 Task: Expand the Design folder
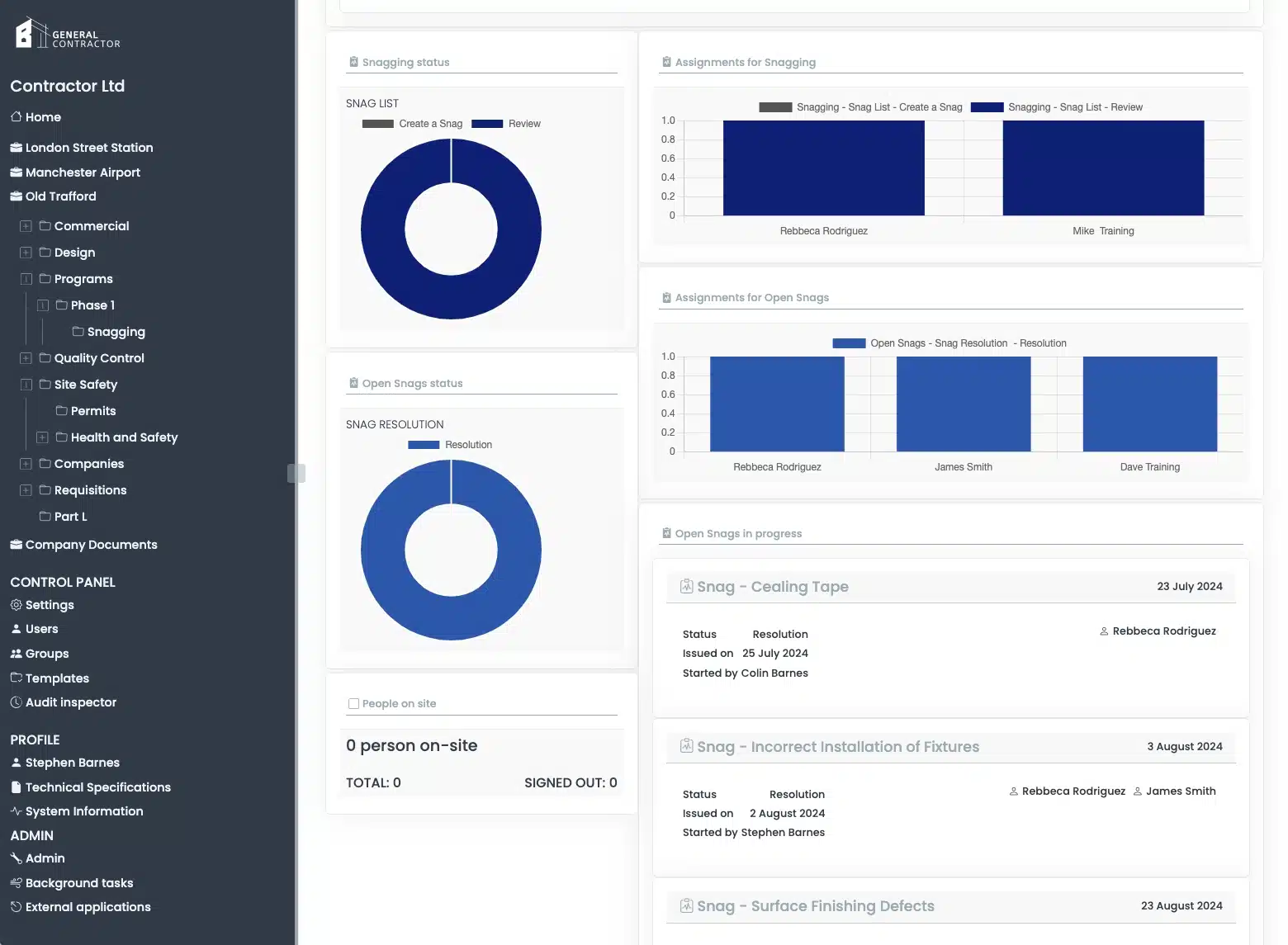click(26, 253)
